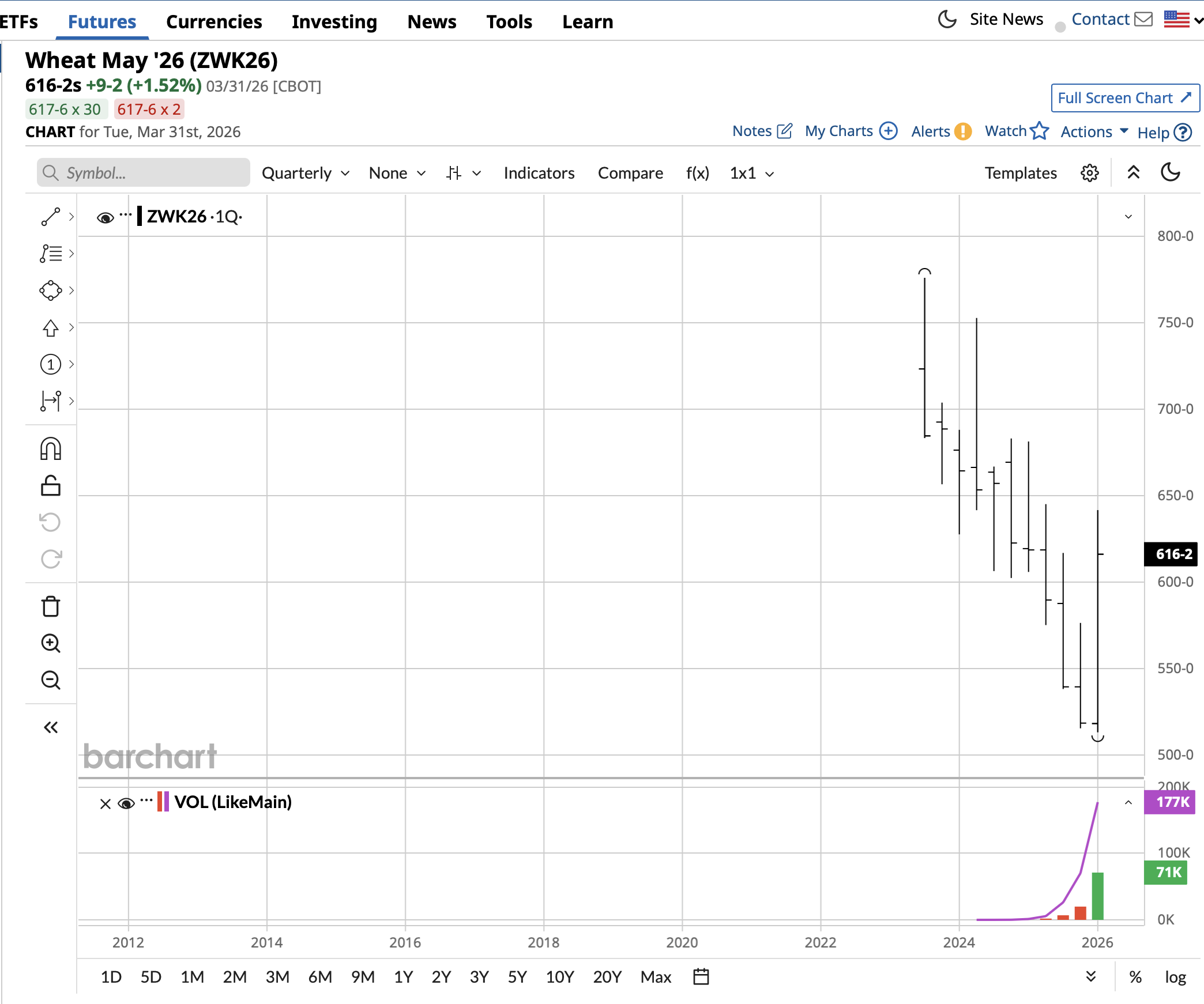Zoom out with magnifier minus icon
The image size is (1204, 1004).
click(x=51, y=680)
